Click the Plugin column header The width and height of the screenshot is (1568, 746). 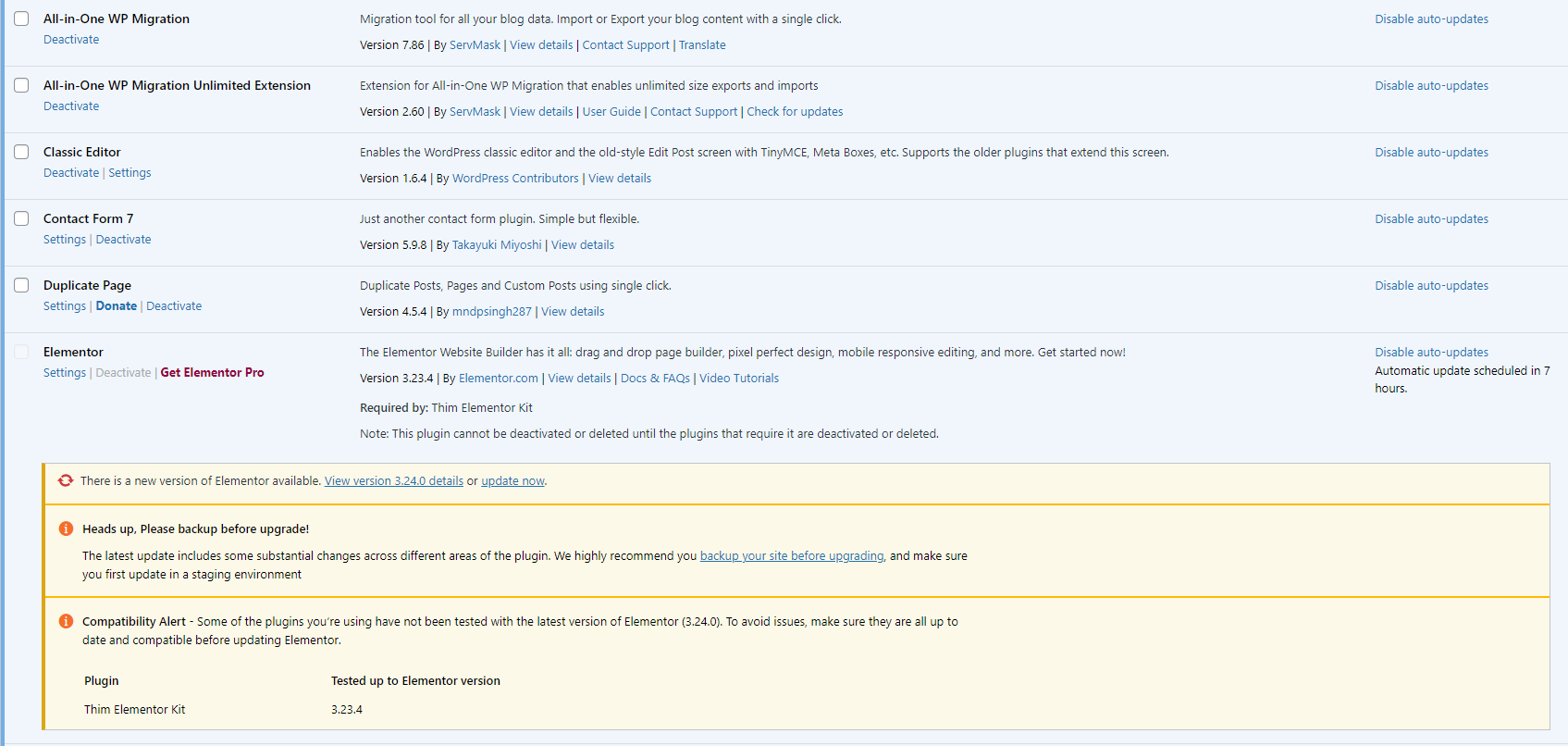coord(102,681)
